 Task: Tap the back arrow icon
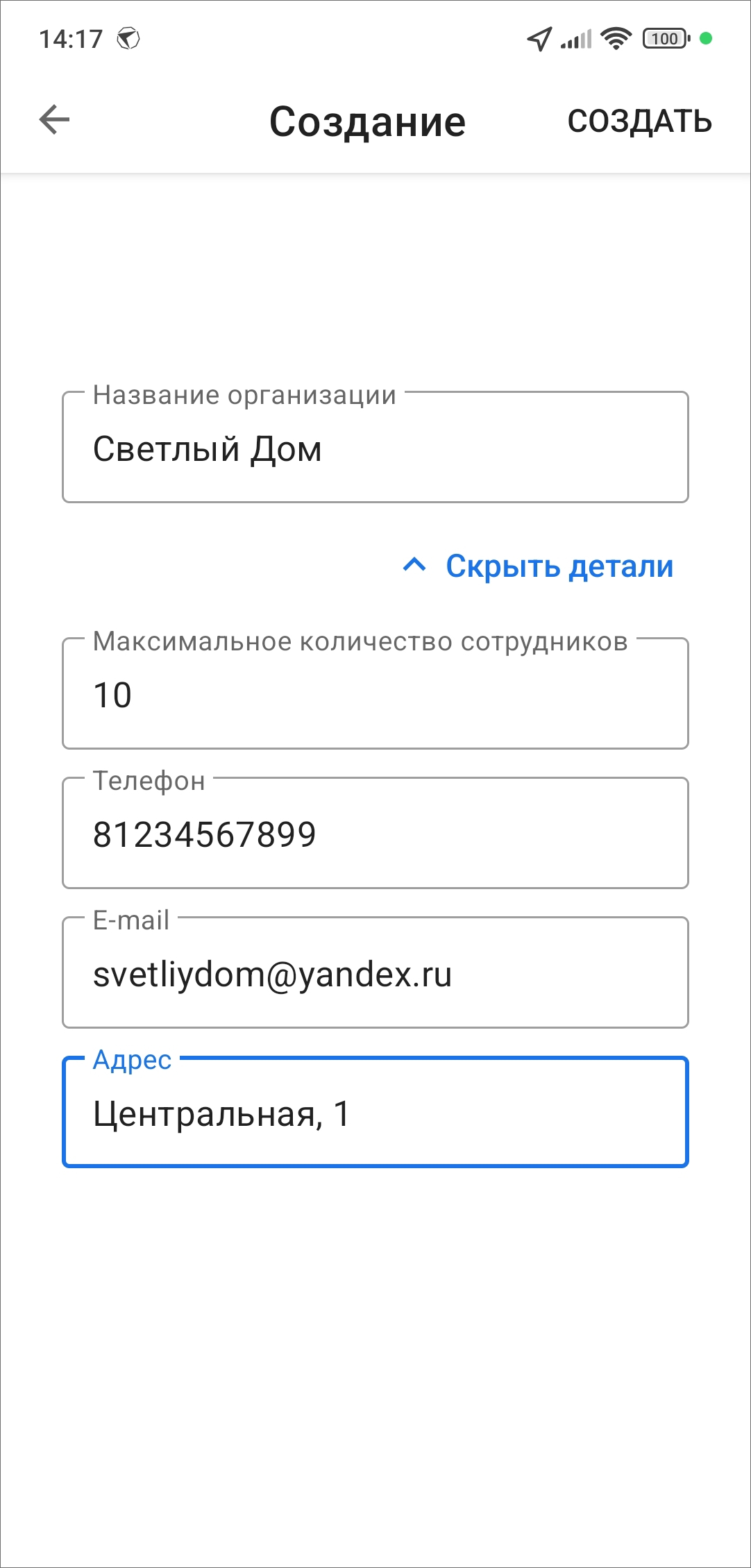(54, 120)
